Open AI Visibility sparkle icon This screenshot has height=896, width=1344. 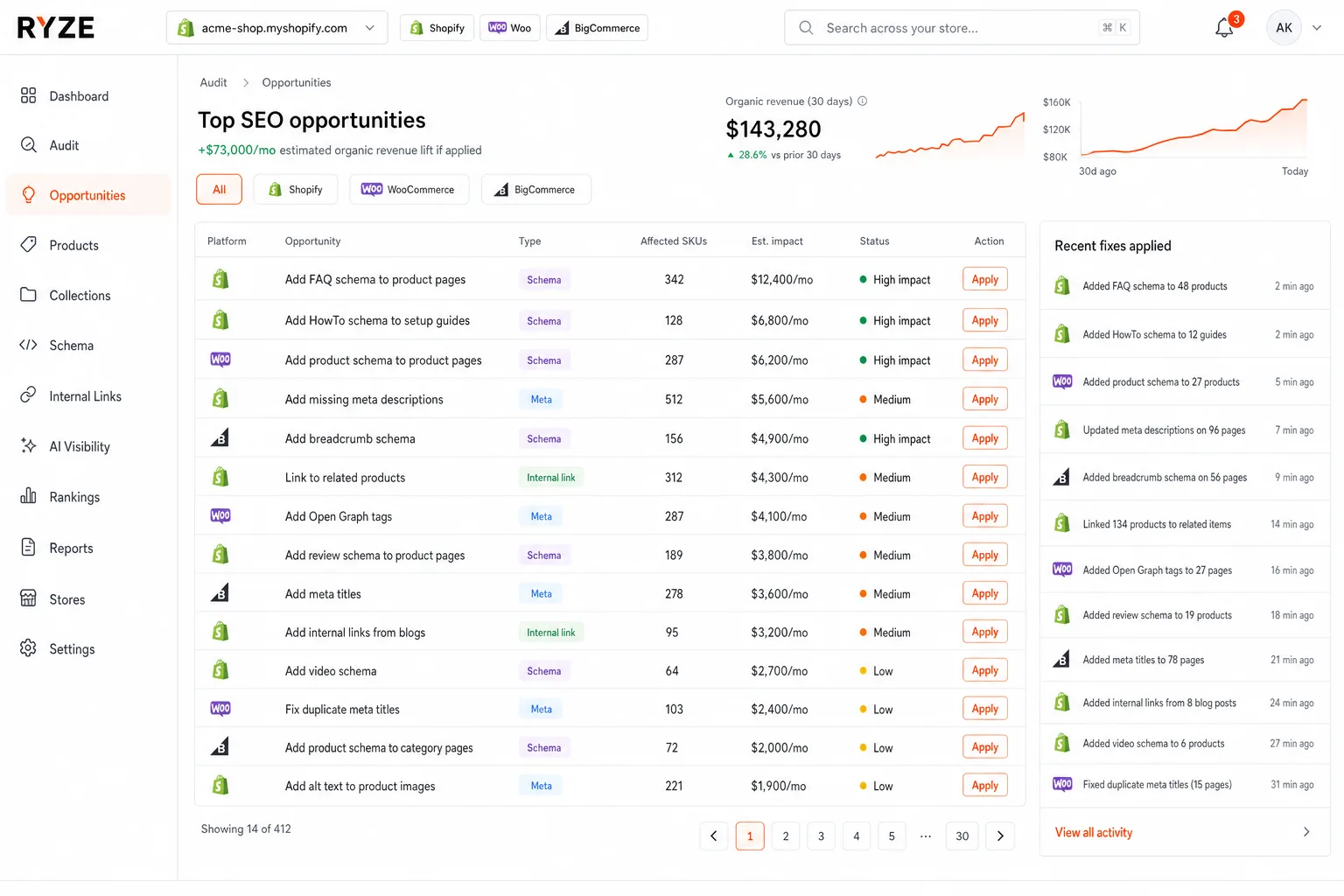click(28, 446)
